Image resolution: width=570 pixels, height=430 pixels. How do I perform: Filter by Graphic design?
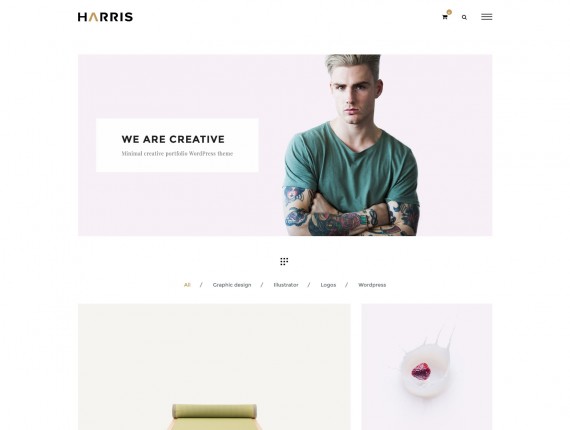232,285
